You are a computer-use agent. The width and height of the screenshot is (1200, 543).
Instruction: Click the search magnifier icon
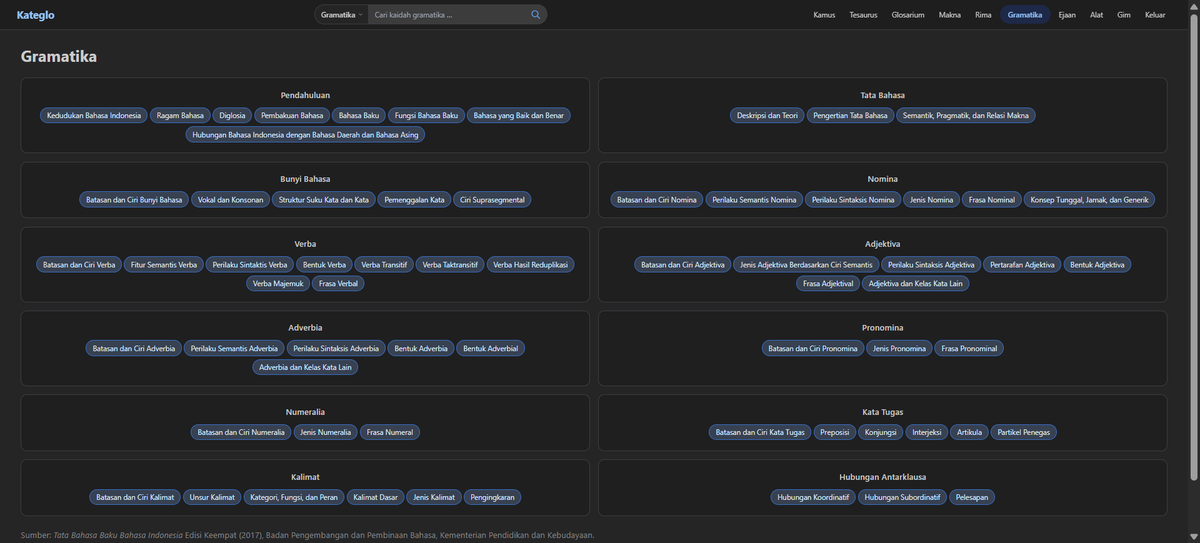(x=535, y=15)
